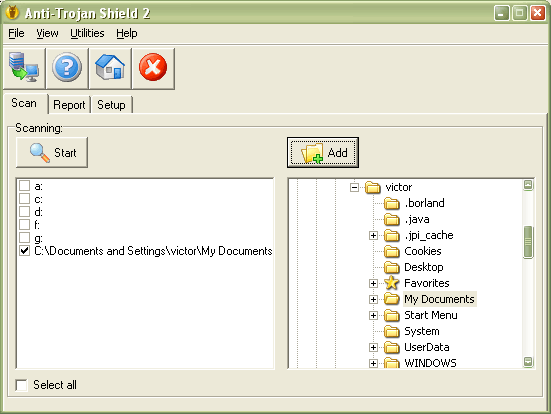Check the d: drive checkbox

pyautogui.click(x=24, y=212)
